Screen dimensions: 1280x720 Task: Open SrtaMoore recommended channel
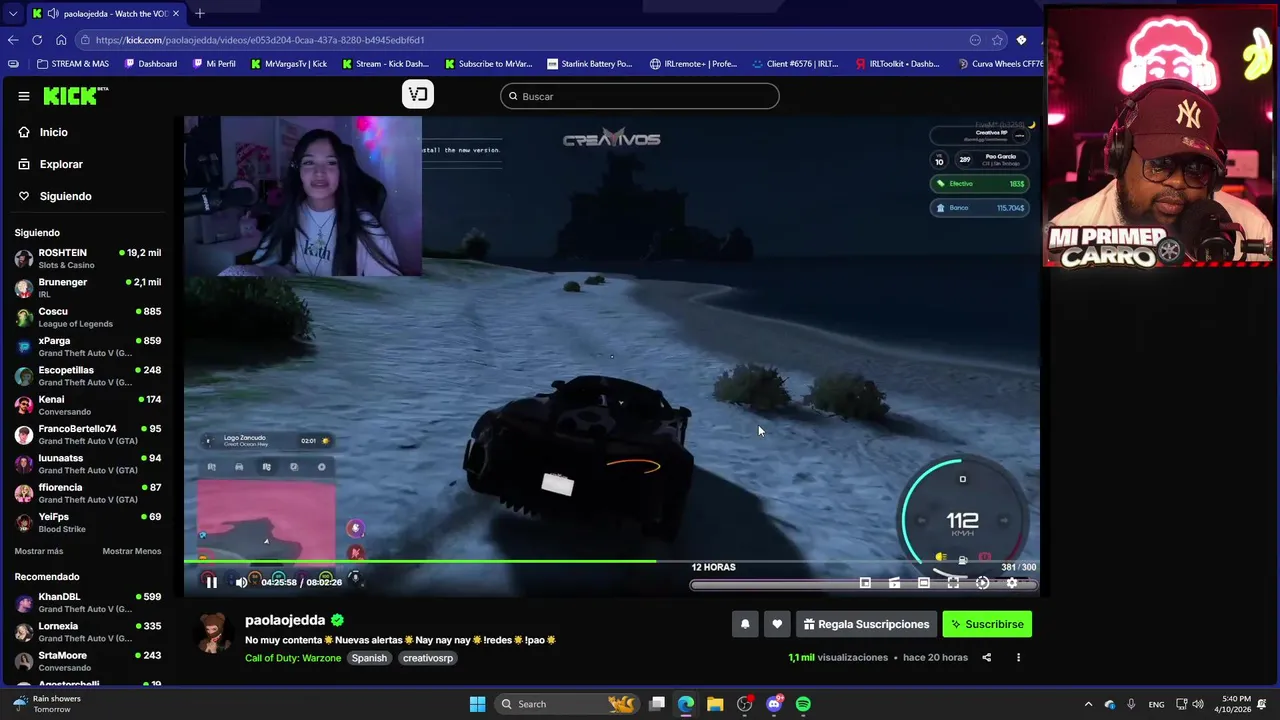click(88, 661)
